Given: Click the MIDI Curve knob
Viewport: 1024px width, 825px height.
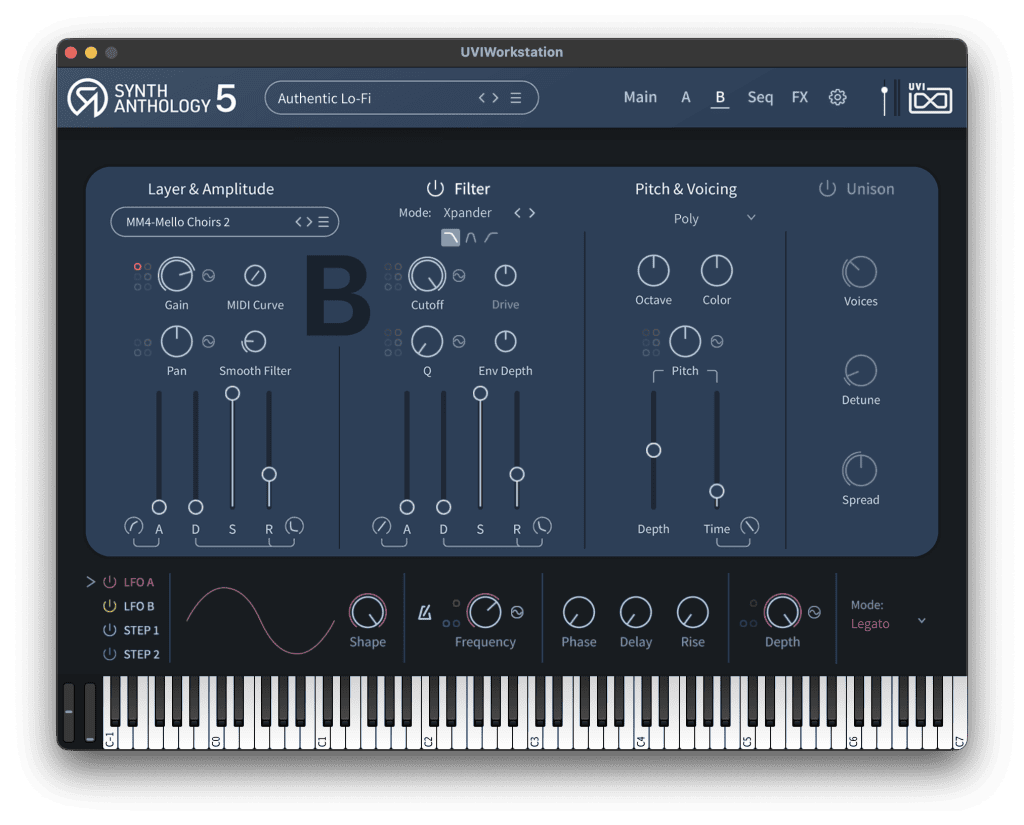Looking at the screenshot, I should click(x=255, y=276).
